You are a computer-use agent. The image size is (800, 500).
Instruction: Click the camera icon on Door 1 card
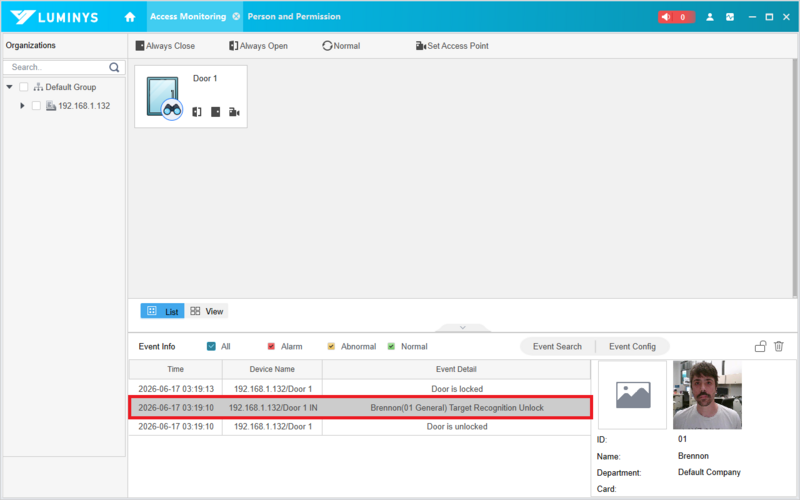coord(234,112)
